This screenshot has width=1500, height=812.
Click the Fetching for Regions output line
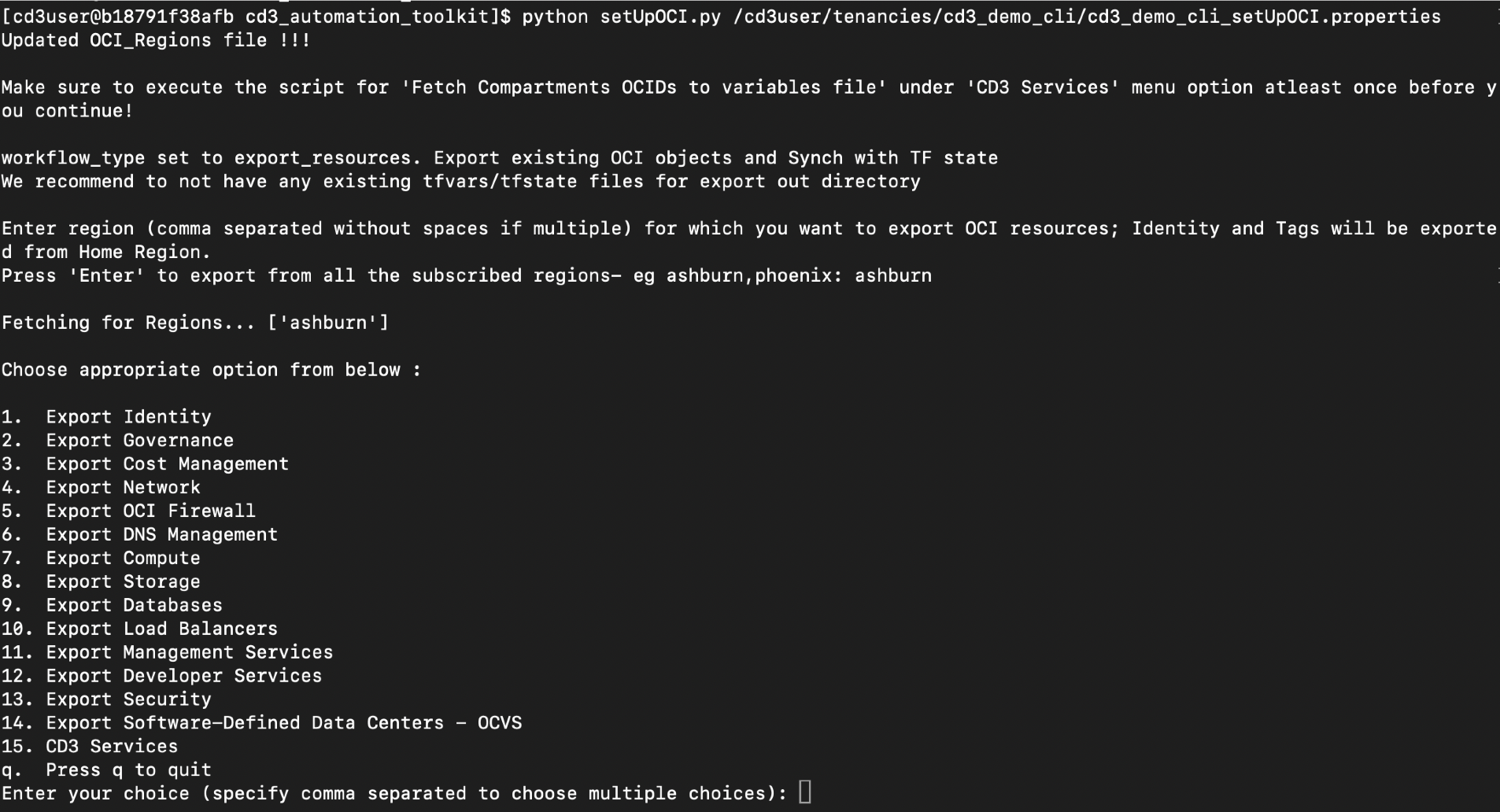pos(195,323)
